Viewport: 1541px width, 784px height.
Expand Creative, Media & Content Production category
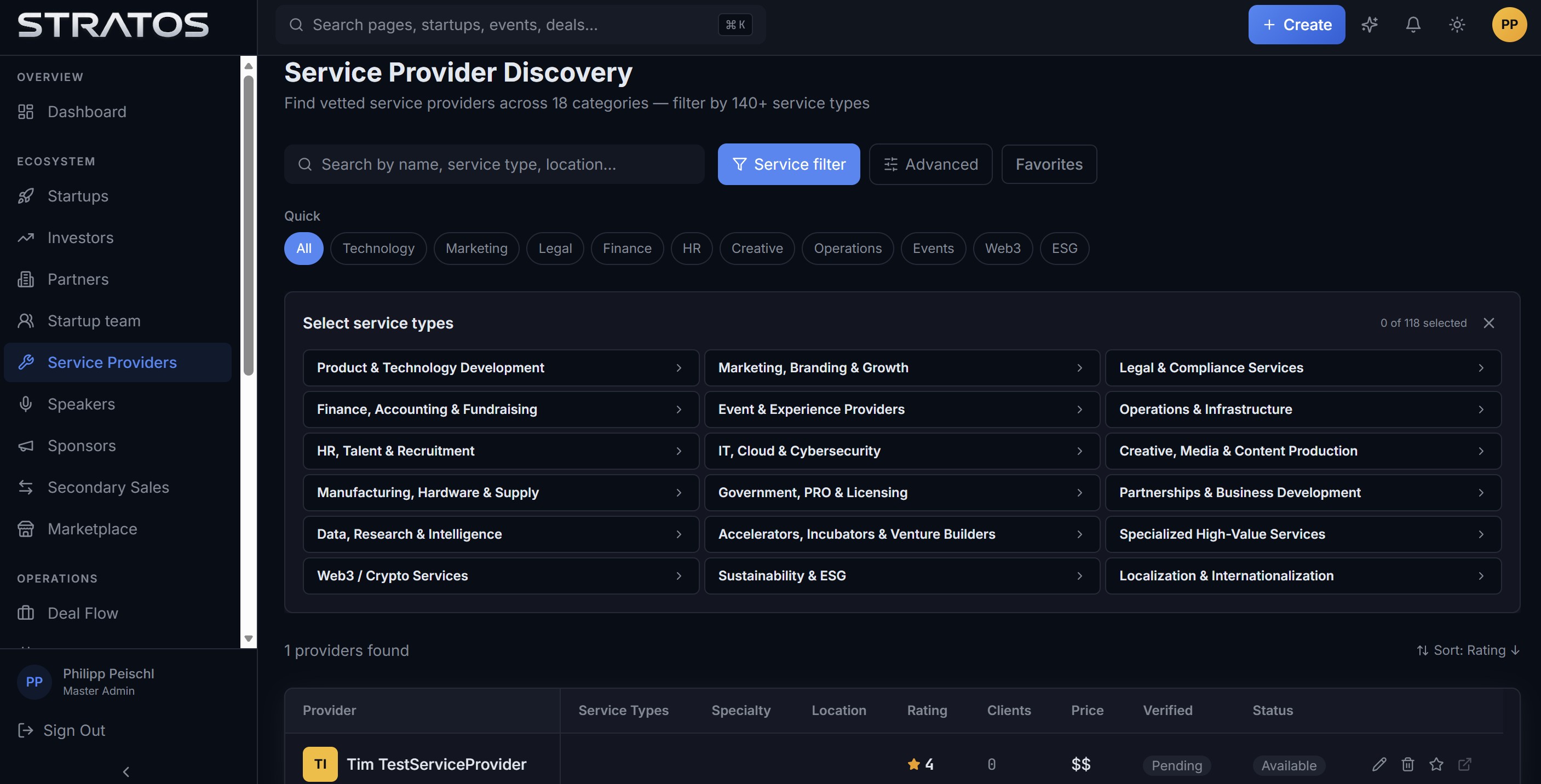[1303, 451]
